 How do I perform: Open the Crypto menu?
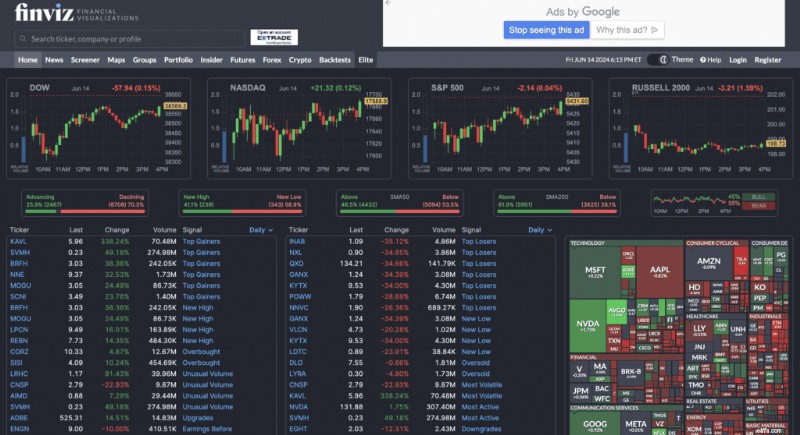point(300,60)
